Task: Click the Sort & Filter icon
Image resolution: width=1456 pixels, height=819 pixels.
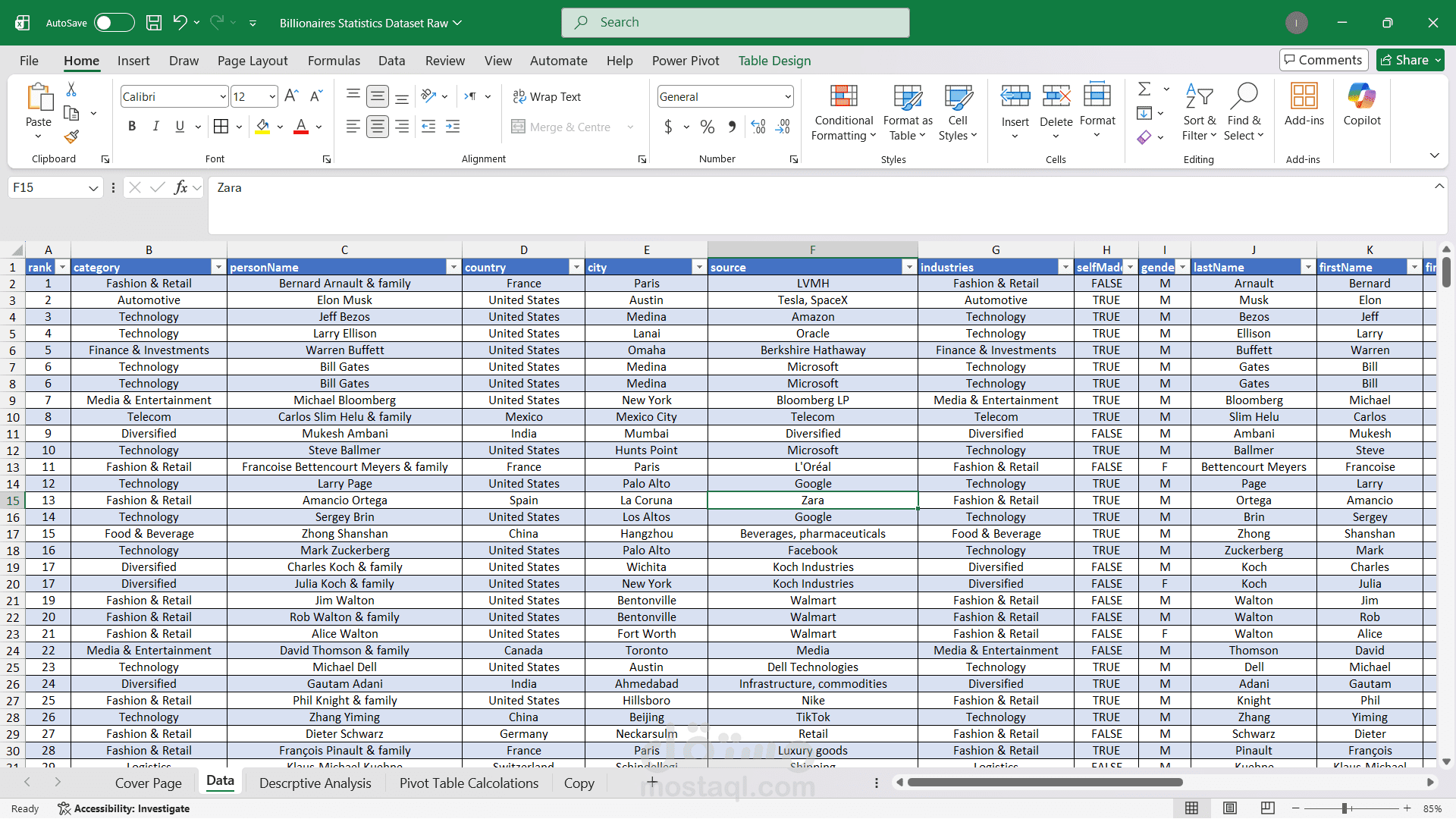Action: [x=1198, y=97]
